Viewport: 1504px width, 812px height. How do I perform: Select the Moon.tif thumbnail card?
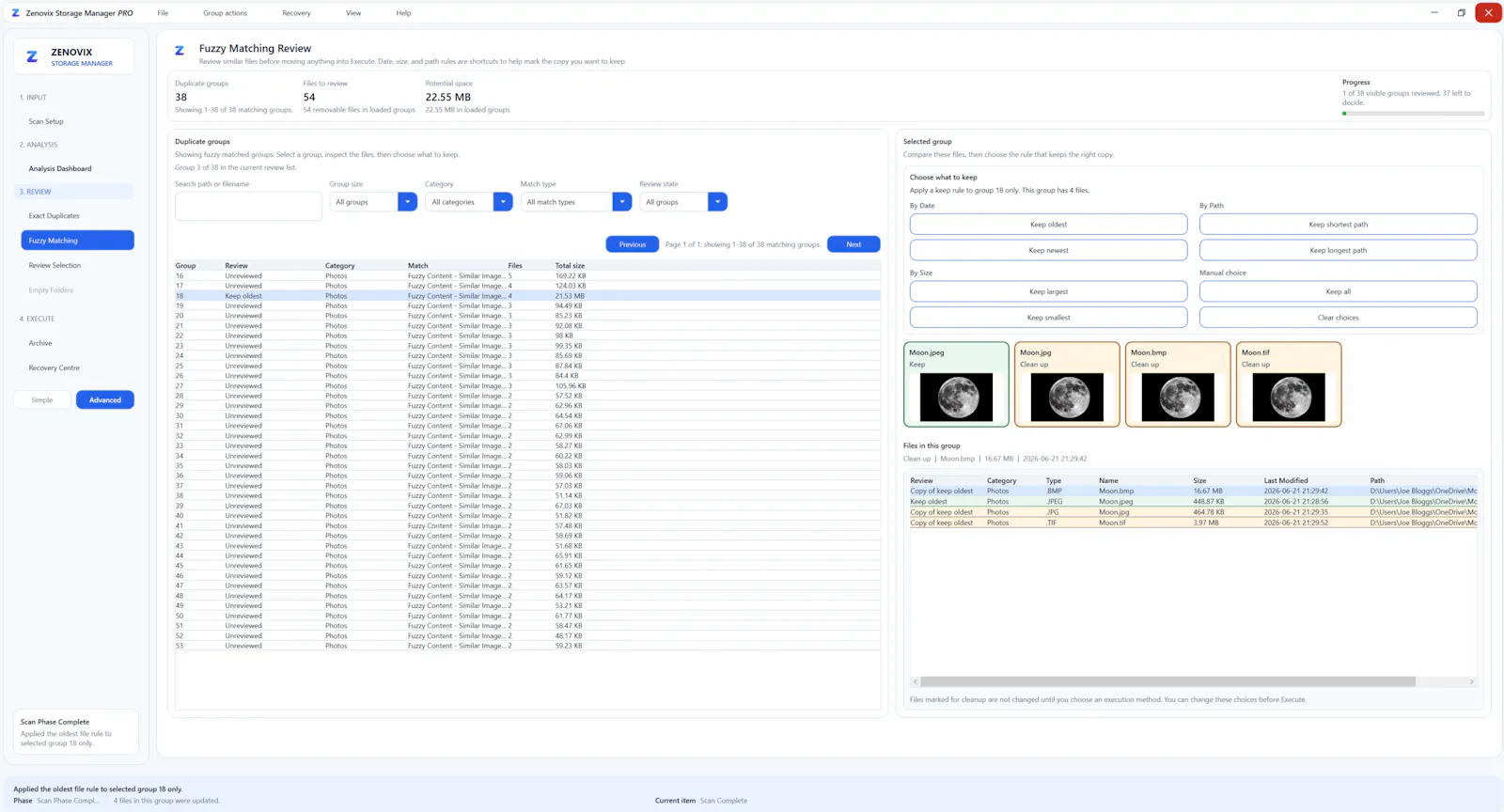click(1289, 384)
